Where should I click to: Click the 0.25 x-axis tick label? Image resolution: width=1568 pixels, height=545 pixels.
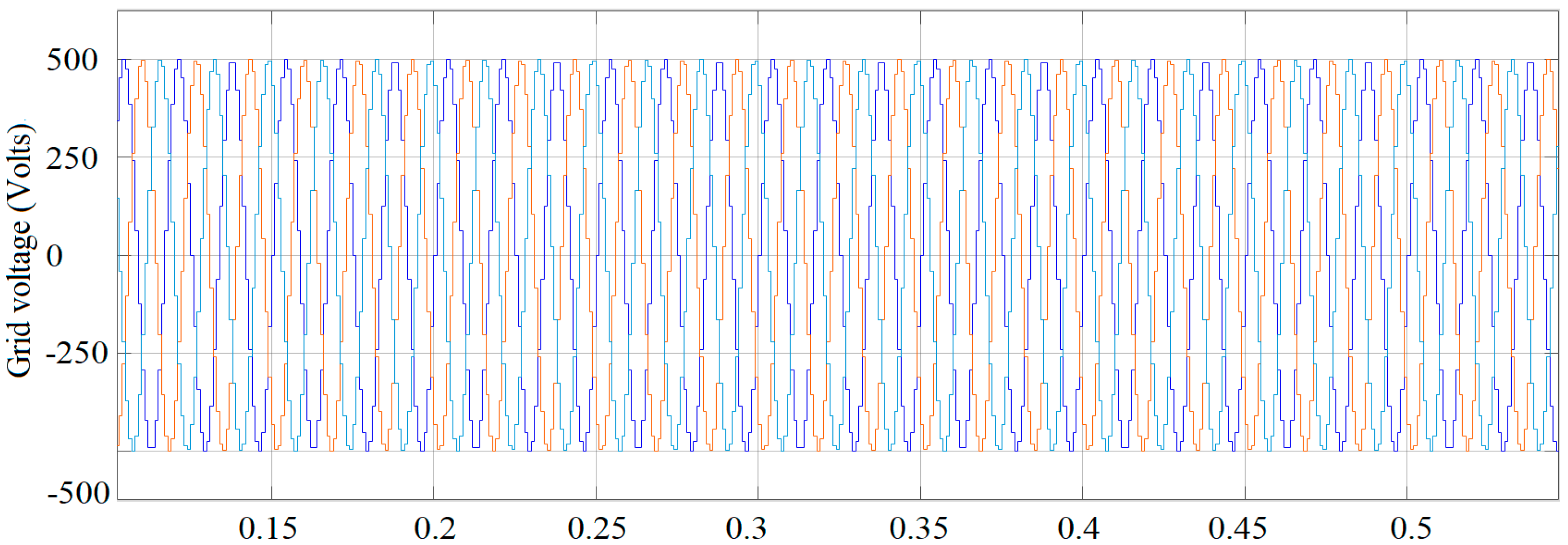[x=597, y=528]
